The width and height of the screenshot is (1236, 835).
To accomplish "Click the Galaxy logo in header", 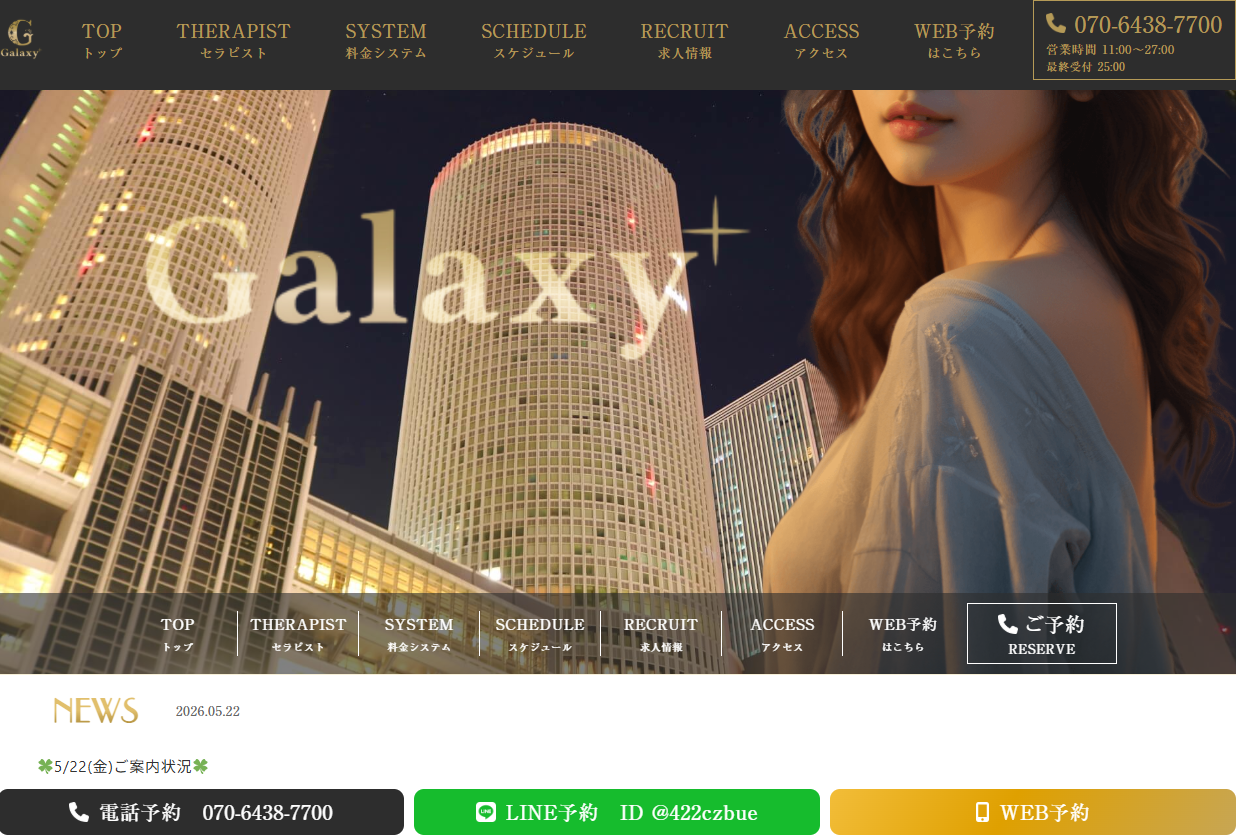I will (x=21, y=40).
